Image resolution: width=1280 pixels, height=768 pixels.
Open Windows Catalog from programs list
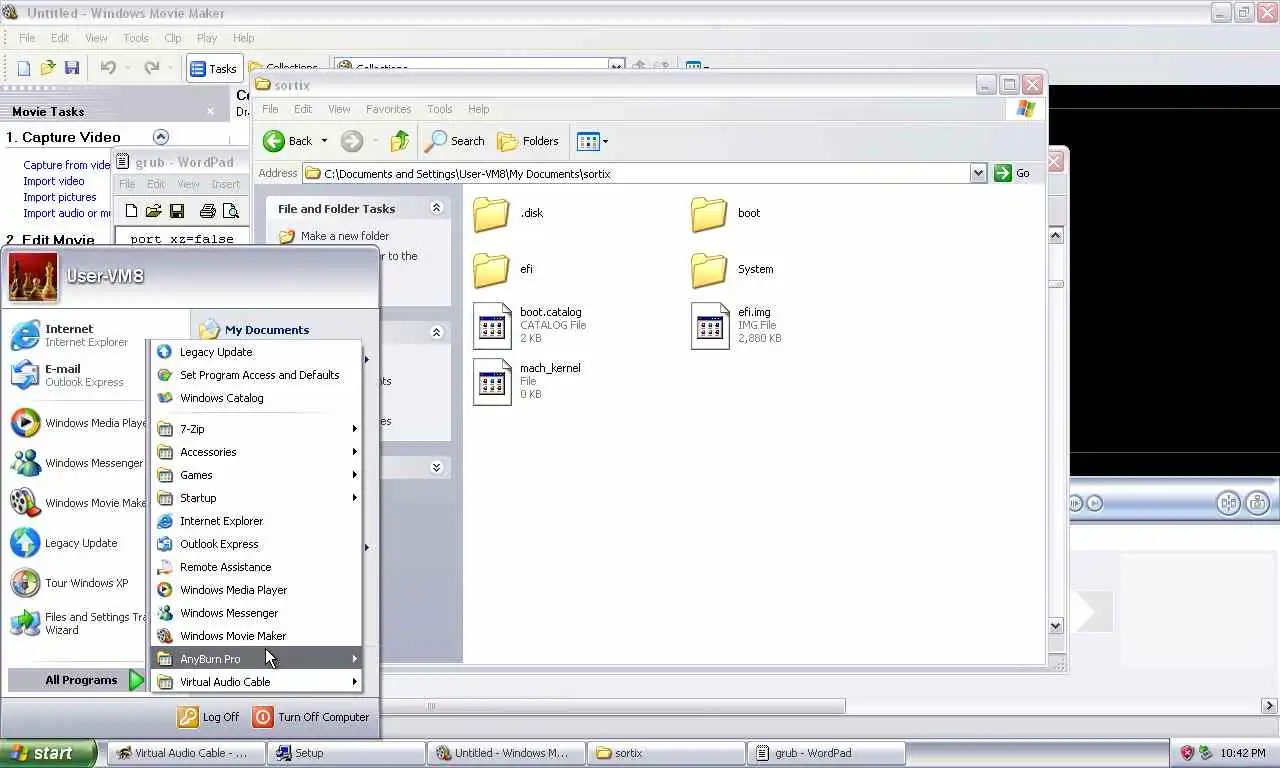coord(256,398)
